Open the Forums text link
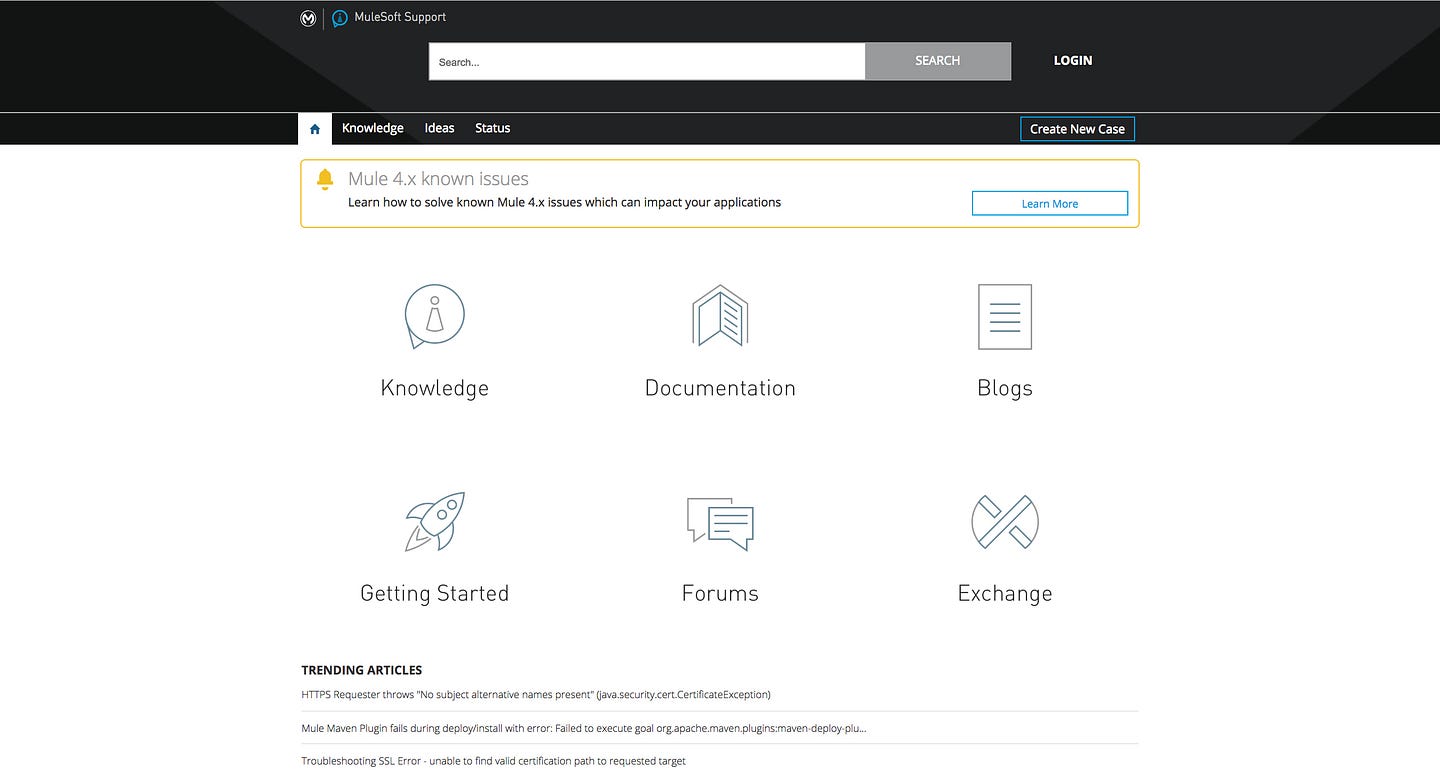Viewport: 1440px width, 777px height. pos(720,593)
